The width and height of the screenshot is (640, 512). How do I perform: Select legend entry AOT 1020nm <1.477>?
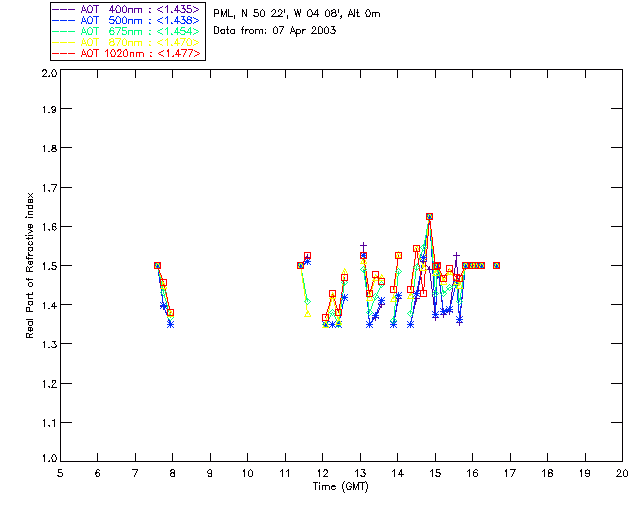click(126, 53)
